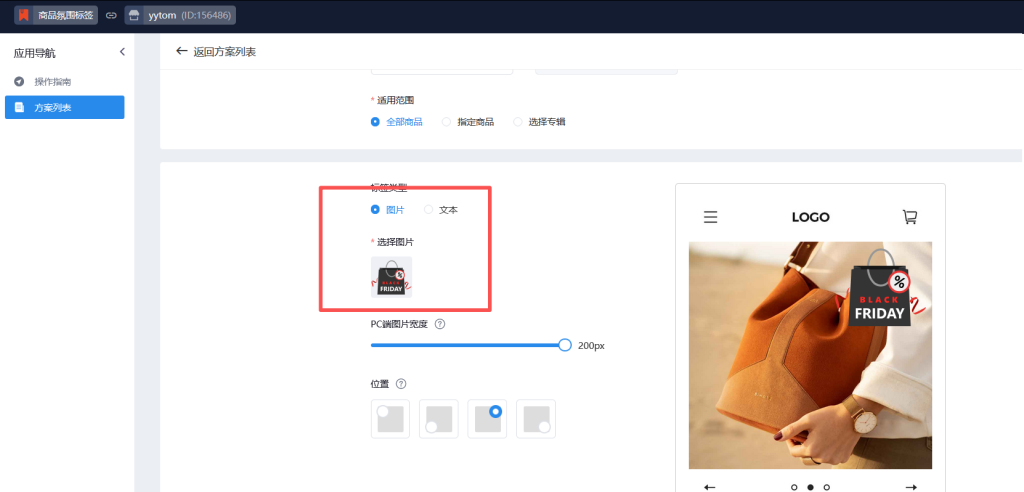Click the filled middle carousel dot
This screenshot has width=1024, height=492.
(810, 487)
